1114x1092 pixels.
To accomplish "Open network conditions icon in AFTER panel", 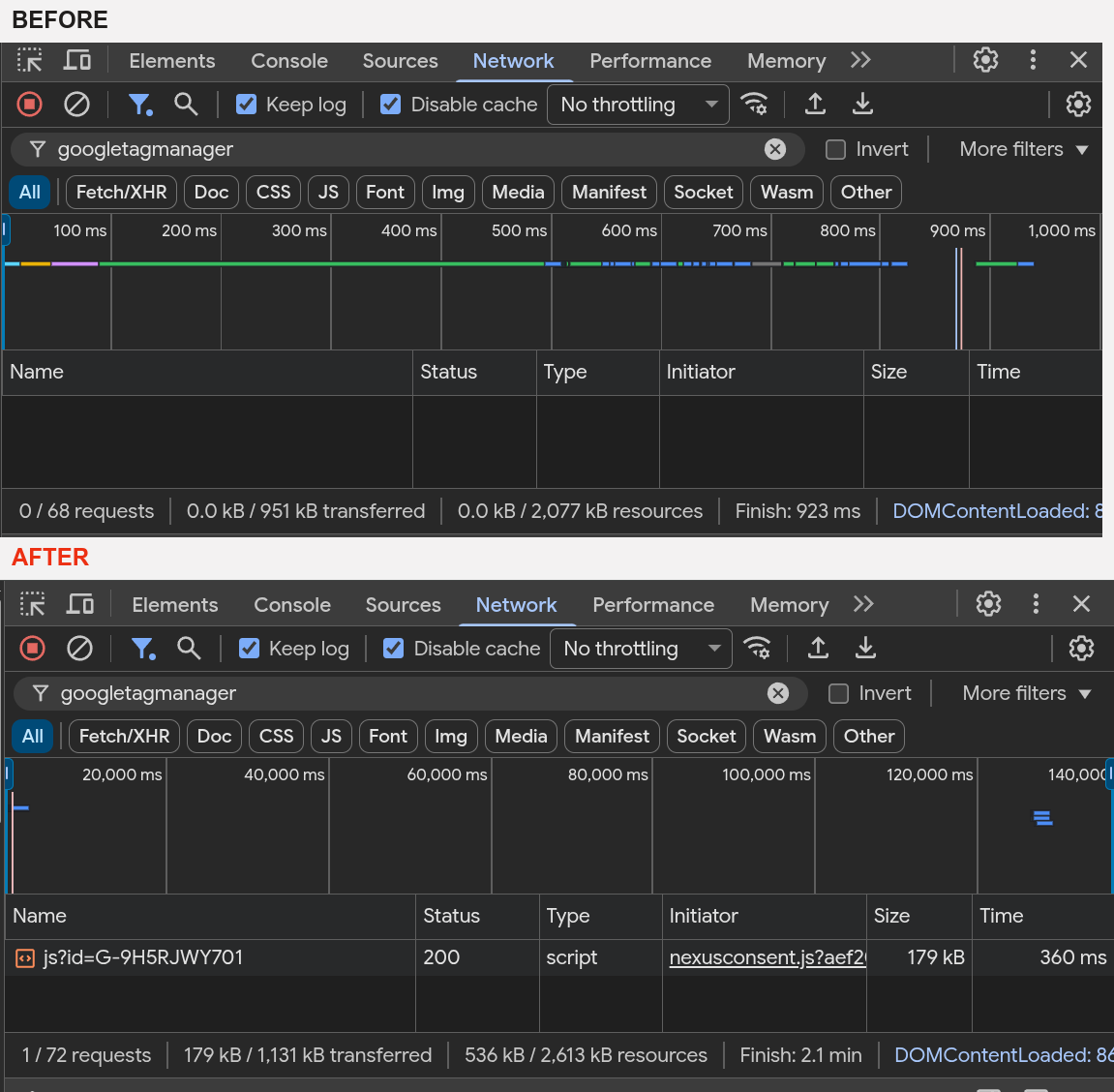I will (757, 649).
